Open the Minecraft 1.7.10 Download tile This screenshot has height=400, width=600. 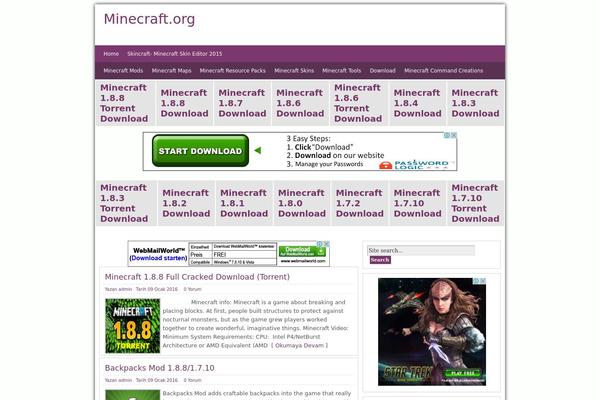417,203
